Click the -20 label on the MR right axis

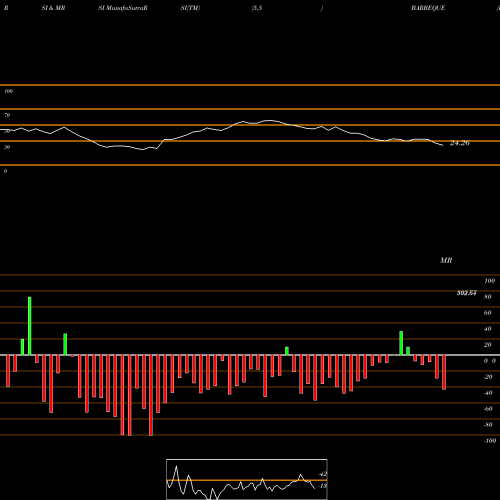click(x=488, y=377)
